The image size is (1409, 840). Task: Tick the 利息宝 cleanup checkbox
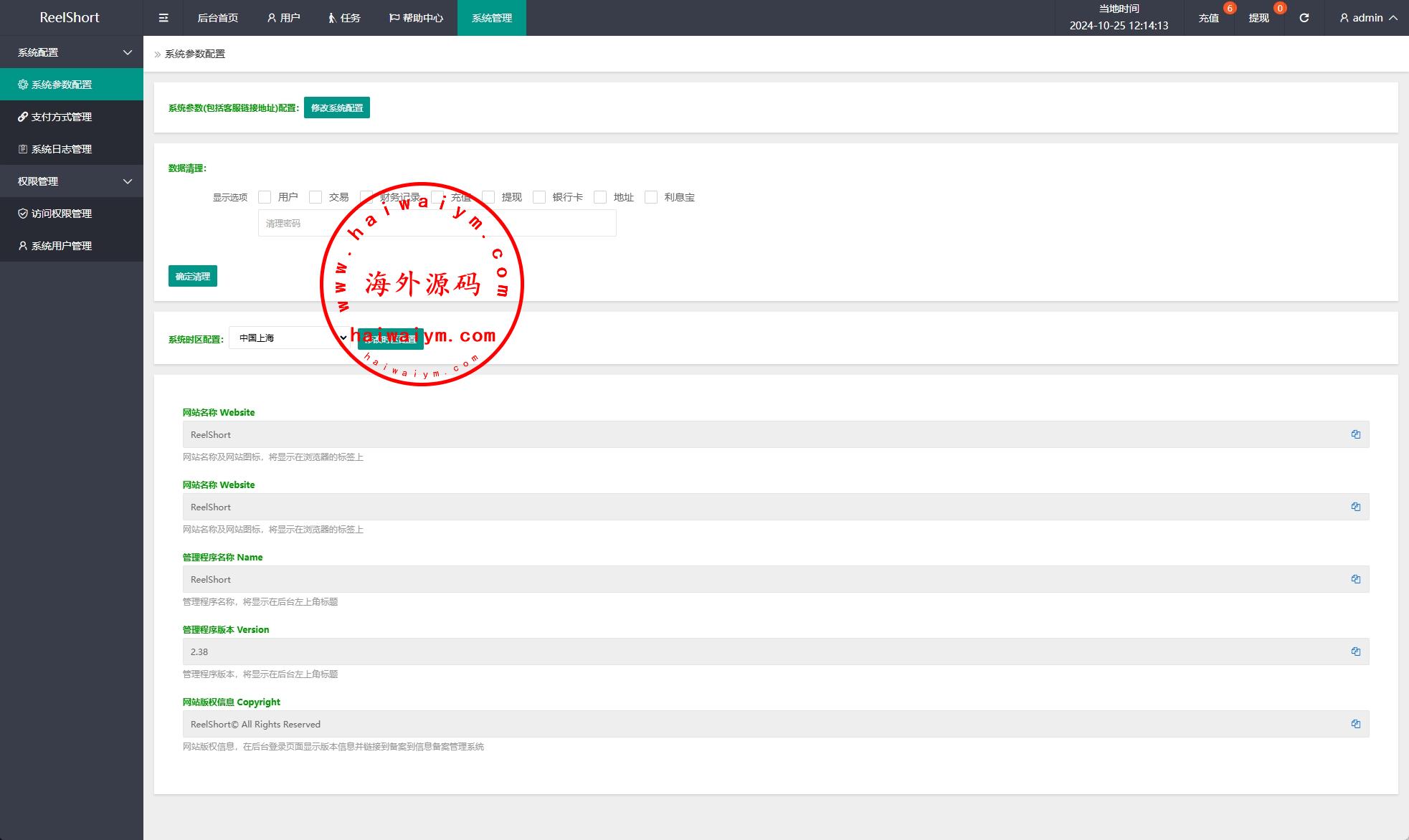[651, 197]
